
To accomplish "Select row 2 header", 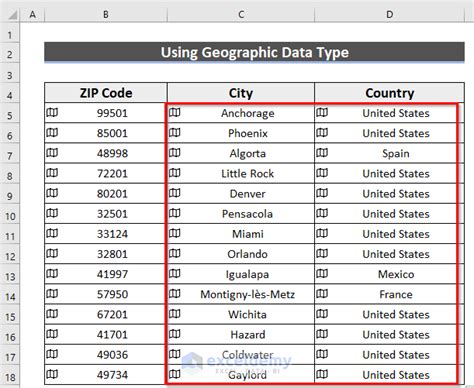I will 10,54.
